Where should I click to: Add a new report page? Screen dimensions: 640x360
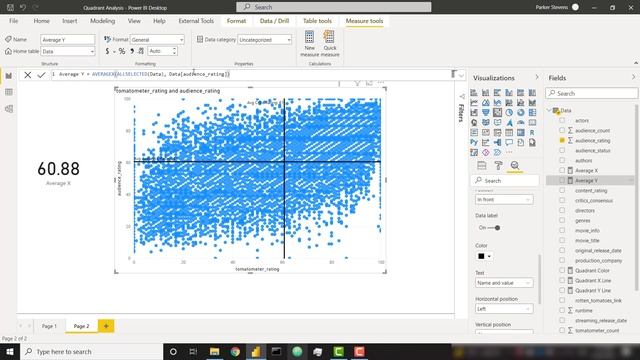click(106, 326)
